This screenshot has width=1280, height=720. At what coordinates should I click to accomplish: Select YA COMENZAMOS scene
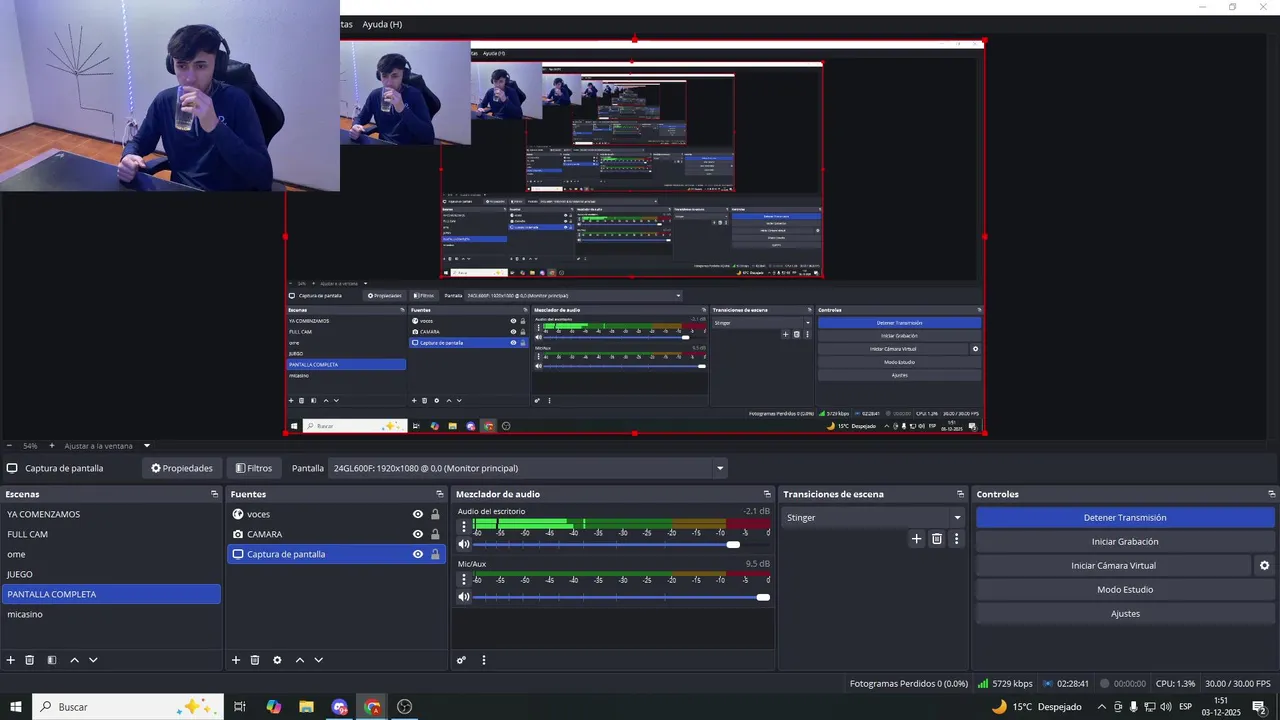[111, 514]
